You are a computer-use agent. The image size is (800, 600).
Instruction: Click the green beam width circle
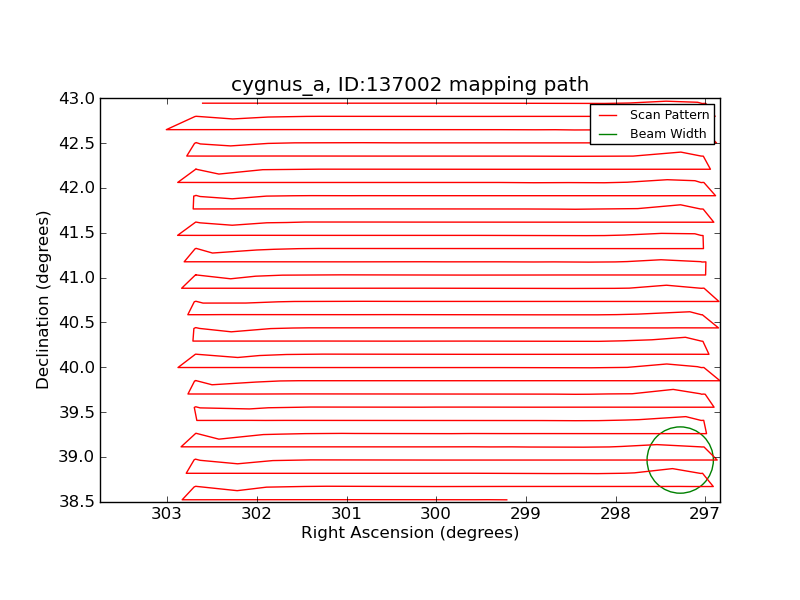point(680,460)
